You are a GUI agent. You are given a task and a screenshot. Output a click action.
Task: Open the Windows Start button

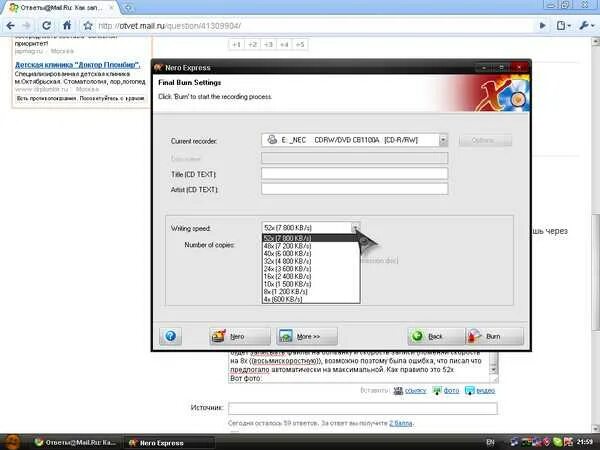(13, 442)
